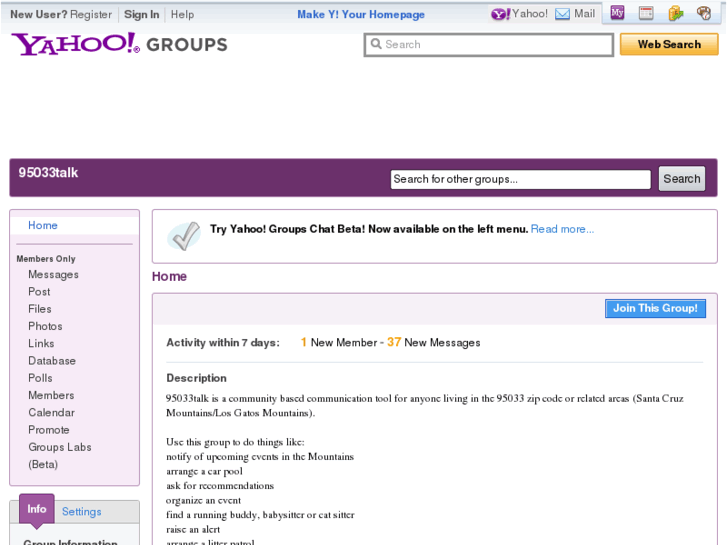Click the Web Search button
This screenshot has height=545, width=727.
(x=669, y=45)
